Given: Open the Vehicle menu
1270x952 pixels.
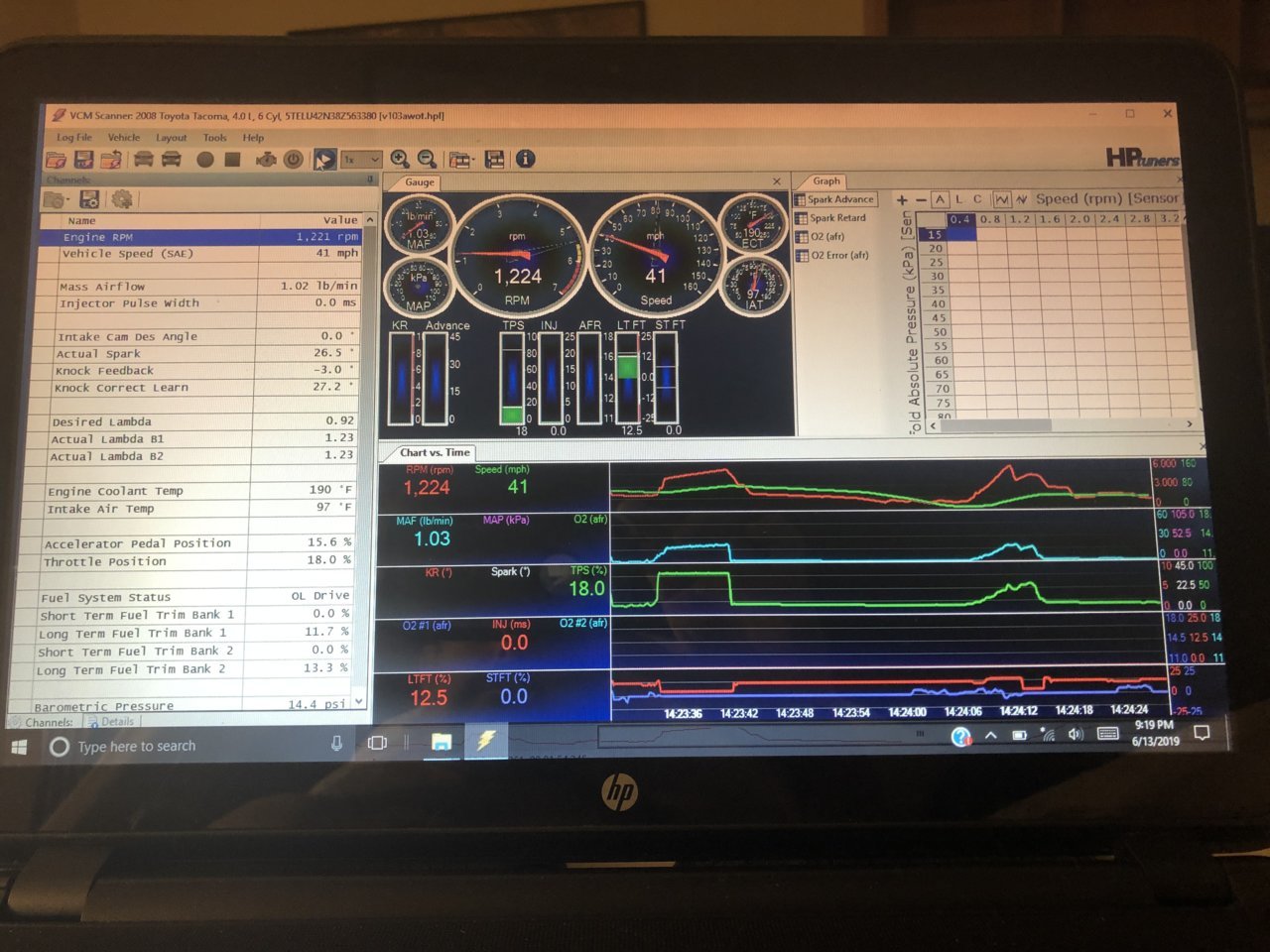Looking at the screenshot, I should pos(124,138).
